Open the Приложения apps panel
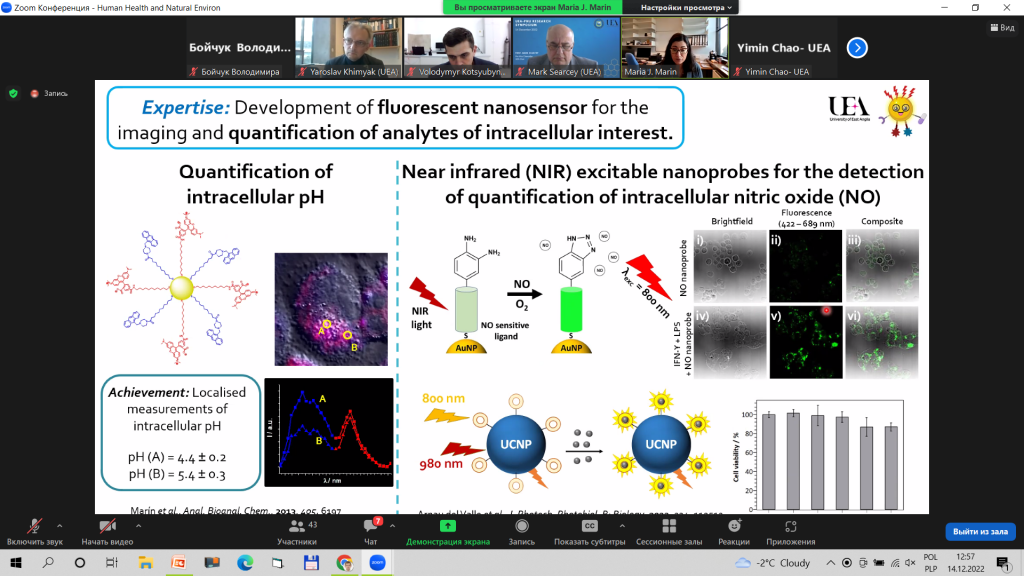1024x576 pixels. tap(790, 532)
